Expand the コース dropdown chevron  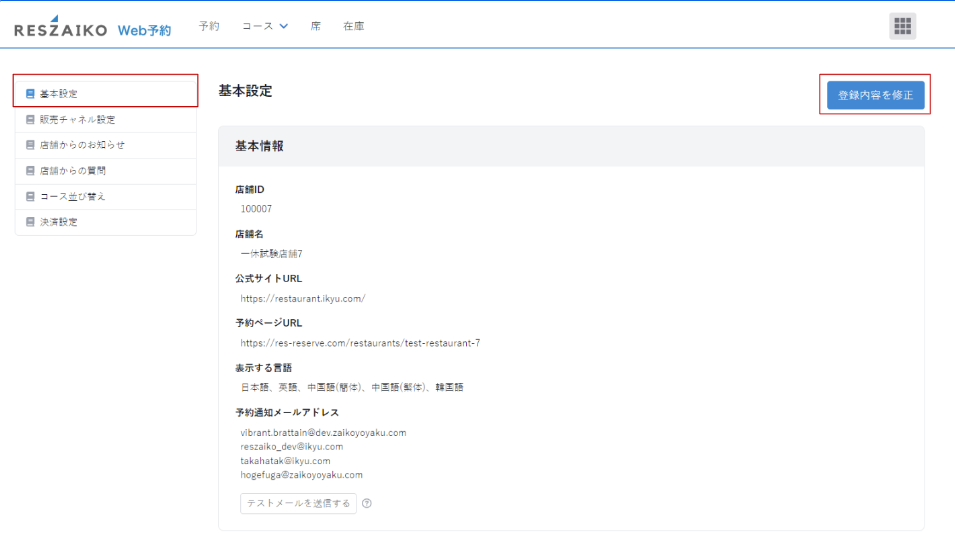pos(284,27)
